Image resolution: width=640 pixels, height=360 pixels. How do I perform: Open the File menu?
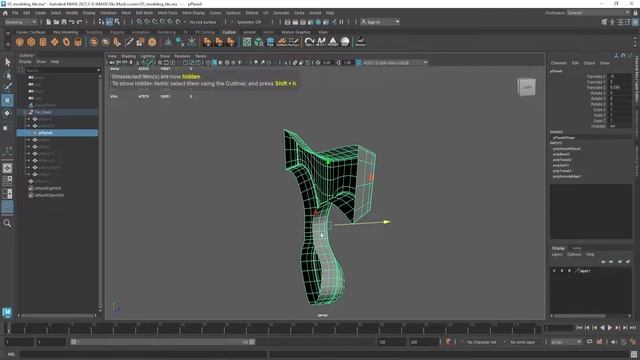[x=15, y=13]
